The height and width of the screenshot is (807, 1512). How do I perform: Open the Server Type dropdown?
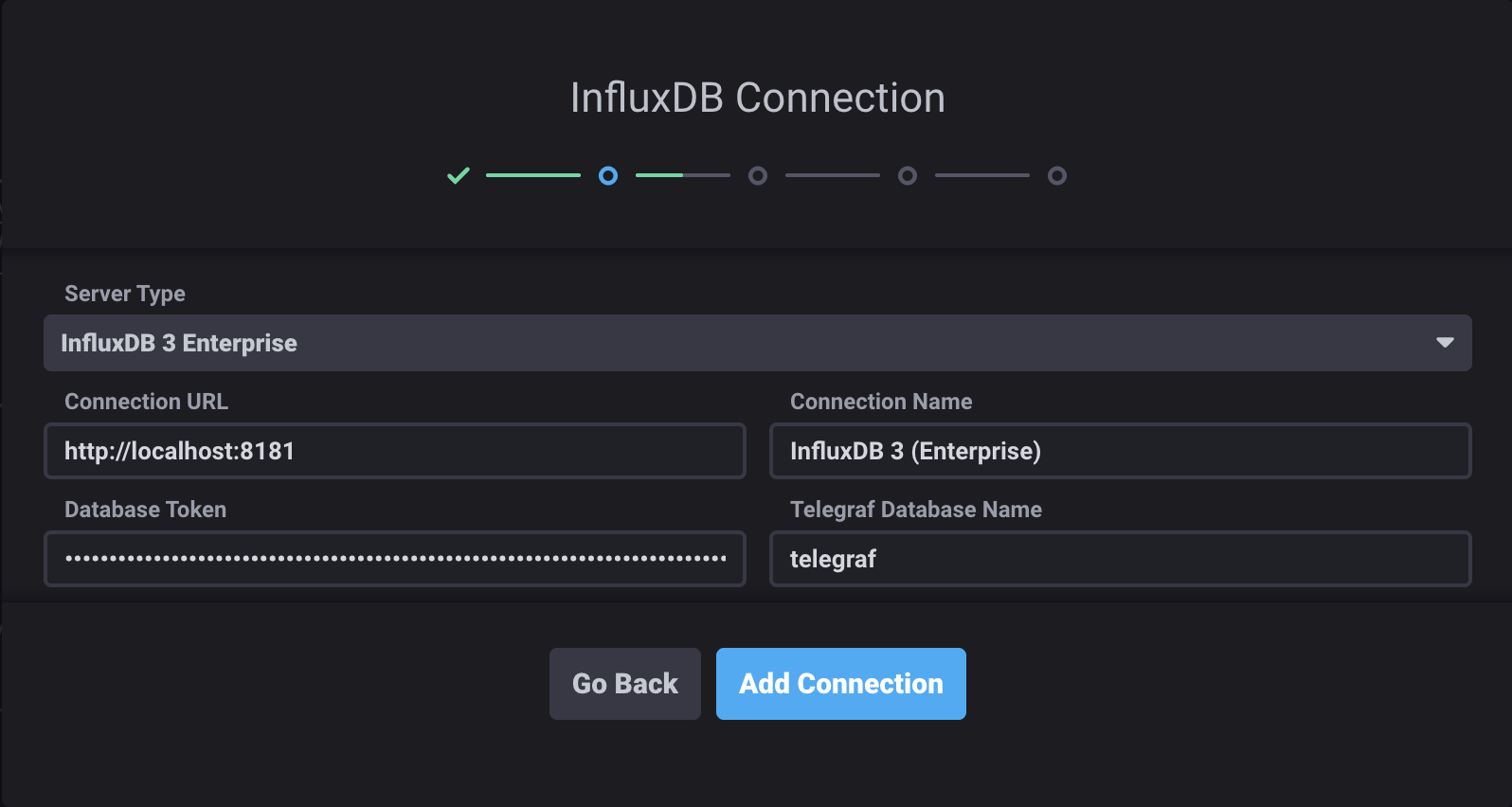tap(757, 343)
